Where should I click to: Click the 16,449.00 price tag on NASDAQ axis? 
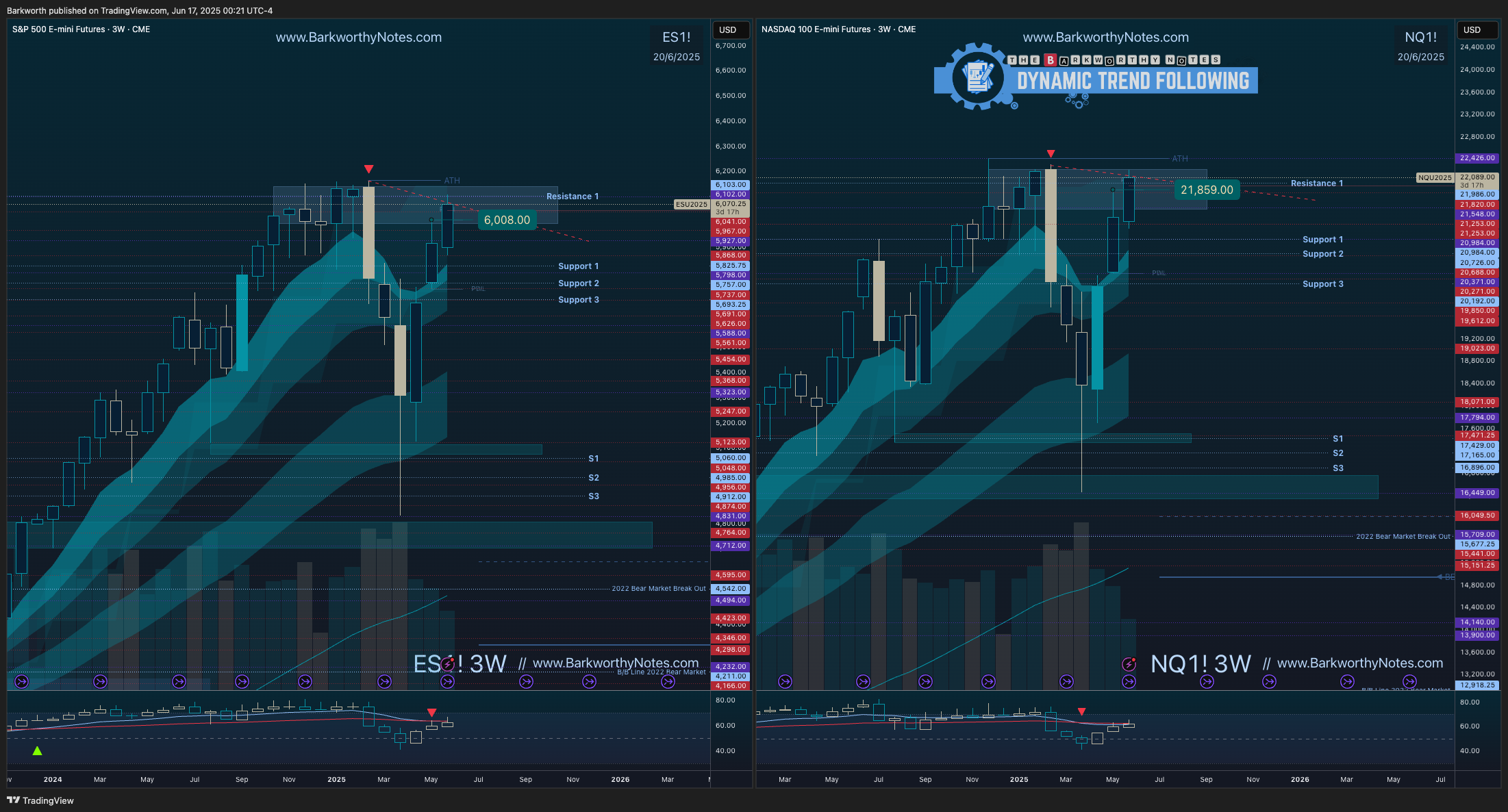tap(1477, 493)
